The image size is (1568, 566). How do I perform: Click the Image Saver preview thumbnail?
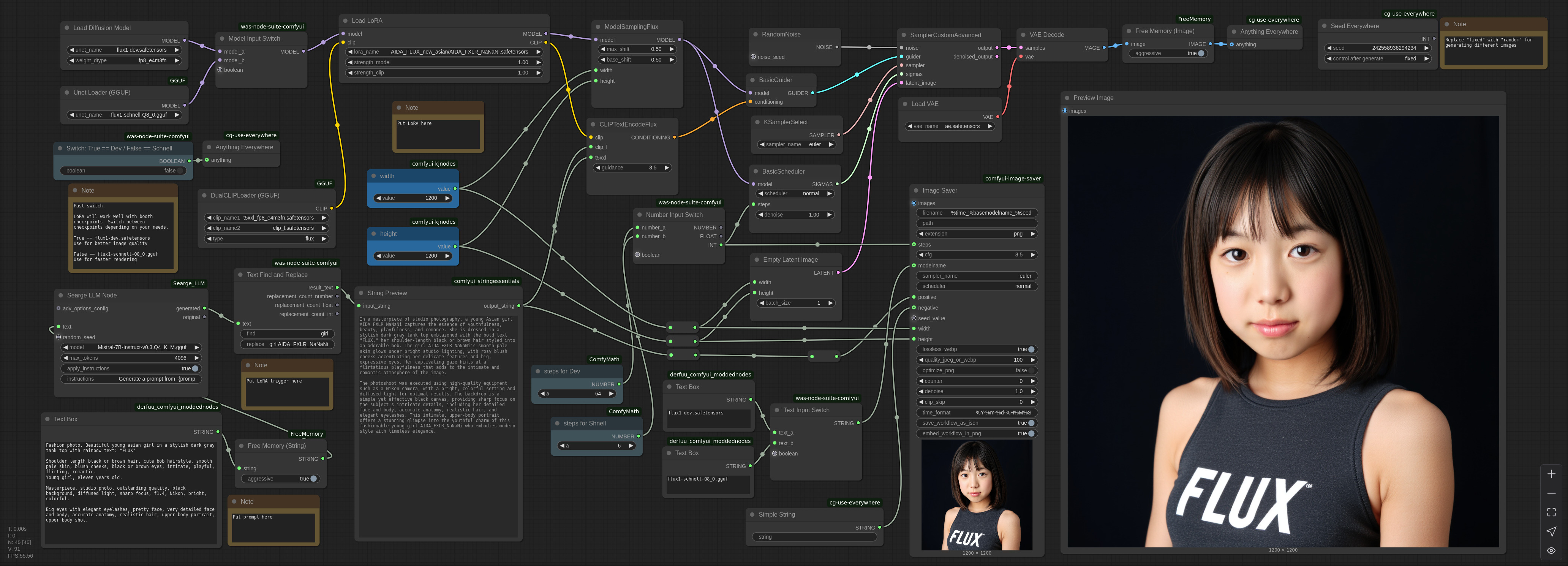tap(976, 495)
